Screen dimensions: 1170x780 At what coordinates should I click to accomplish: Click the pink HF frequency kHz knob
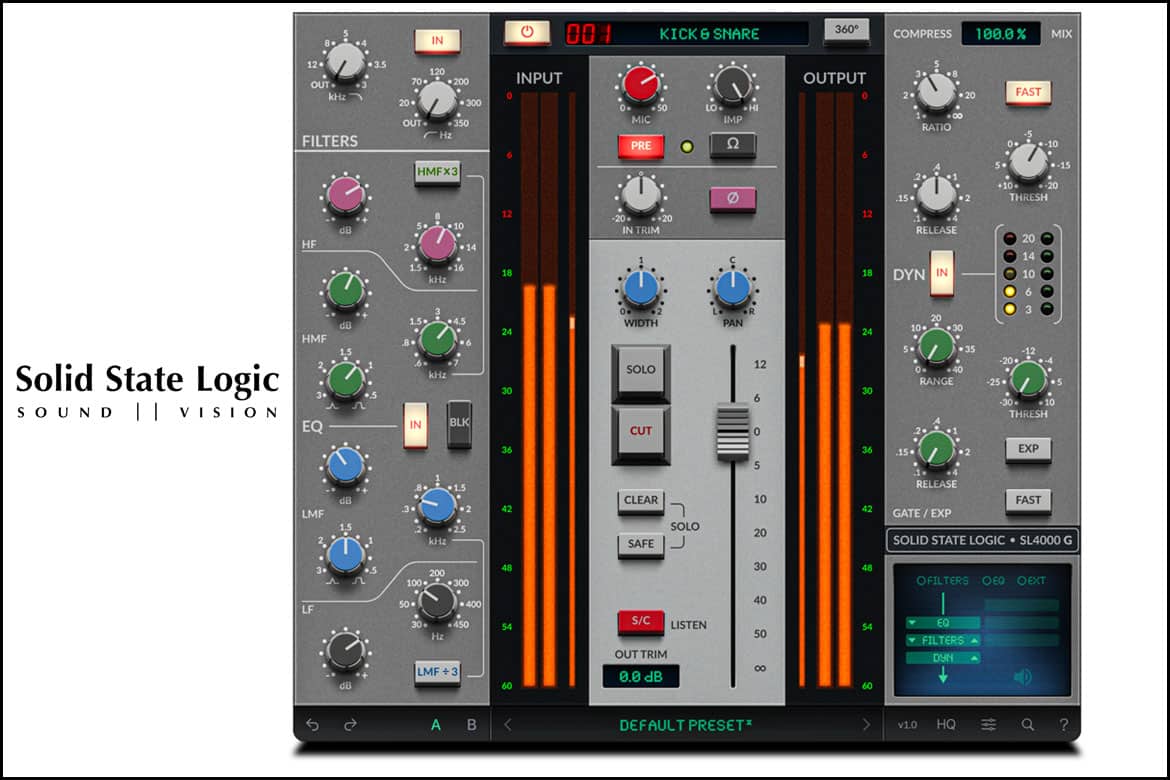[437, 244]
